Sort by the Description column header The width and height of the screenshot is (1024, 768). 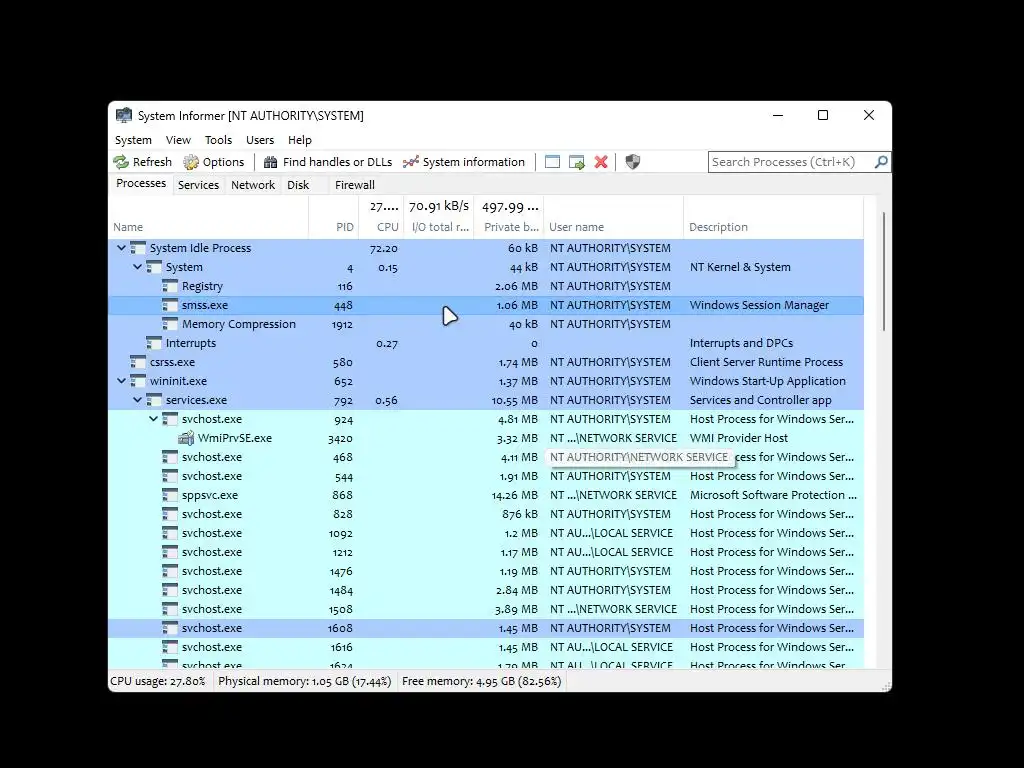pos(773,217)
